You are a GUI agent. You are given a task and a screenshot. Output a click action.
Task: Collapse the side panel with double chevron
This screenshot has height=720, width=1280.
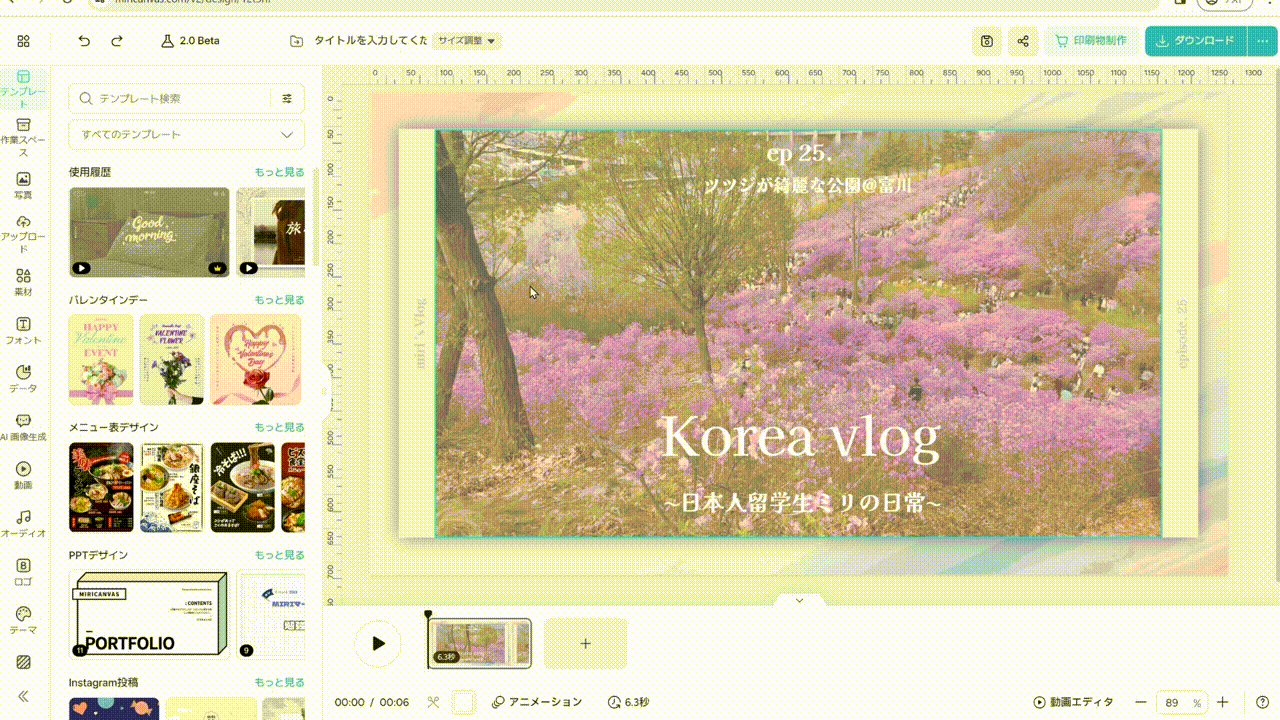[23, 696]
